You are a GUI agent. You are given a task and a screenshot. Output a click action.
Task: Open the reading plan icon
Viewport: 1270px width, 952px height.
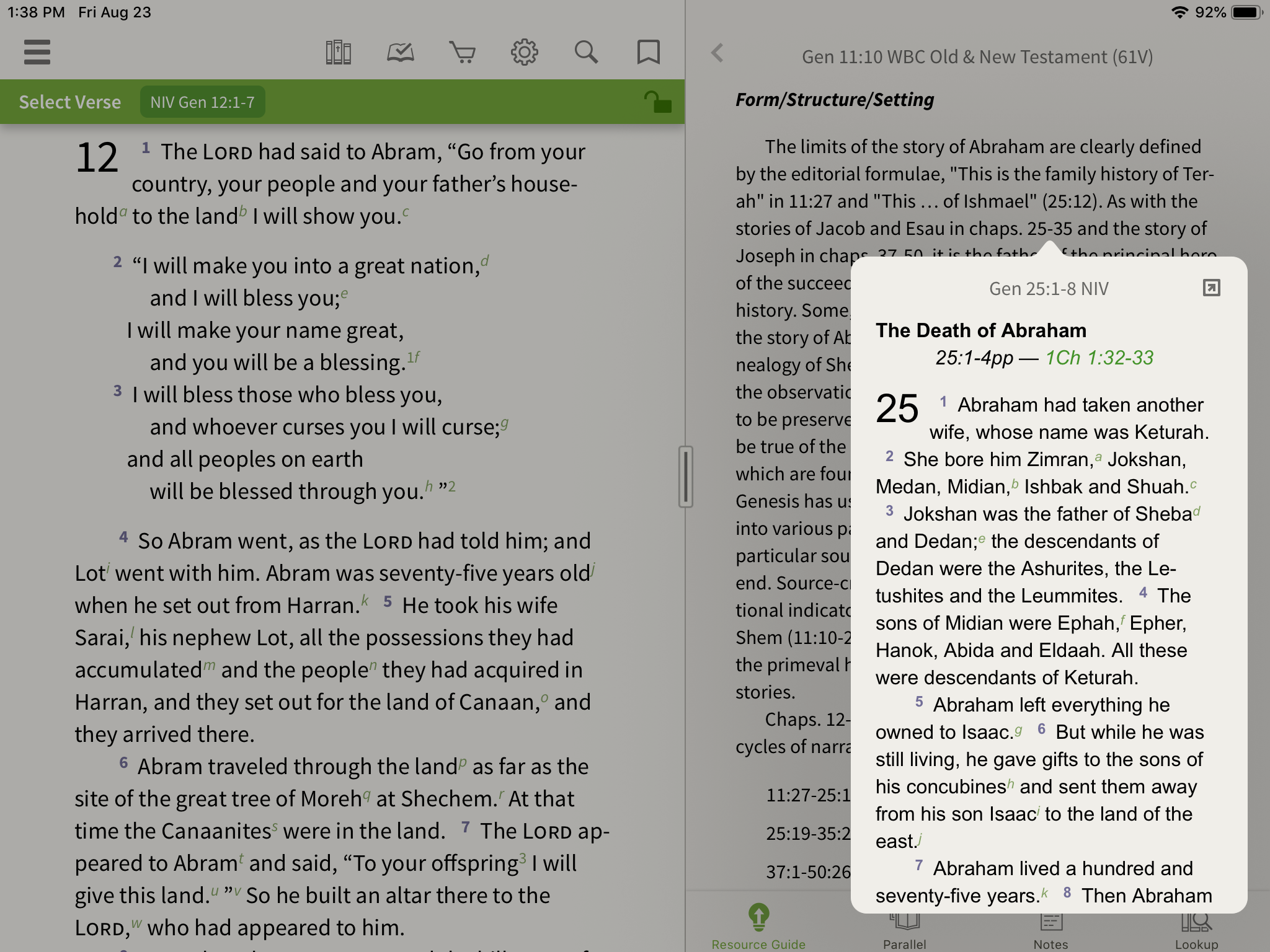click(400, 53)
